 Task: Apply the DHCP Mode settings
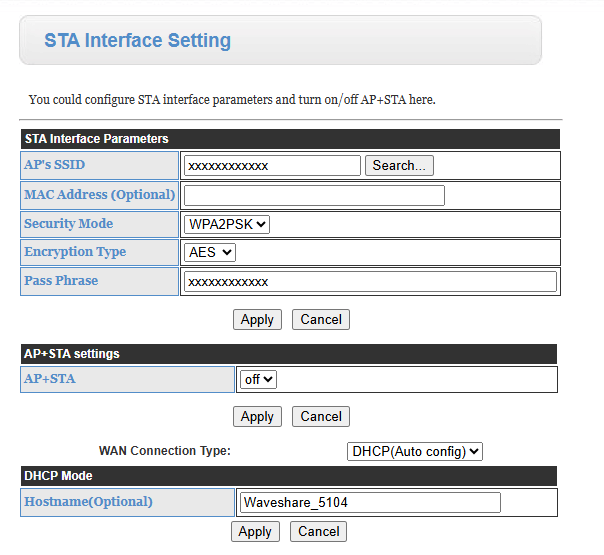coord(255,532)
